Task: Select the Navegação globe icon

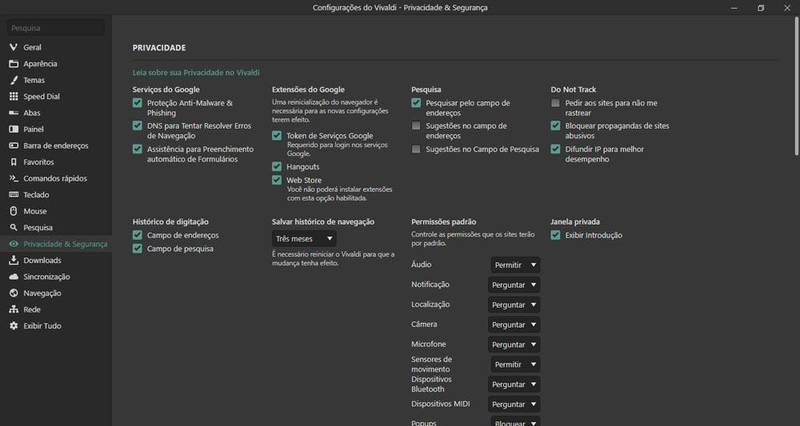Action: (14, 293)
